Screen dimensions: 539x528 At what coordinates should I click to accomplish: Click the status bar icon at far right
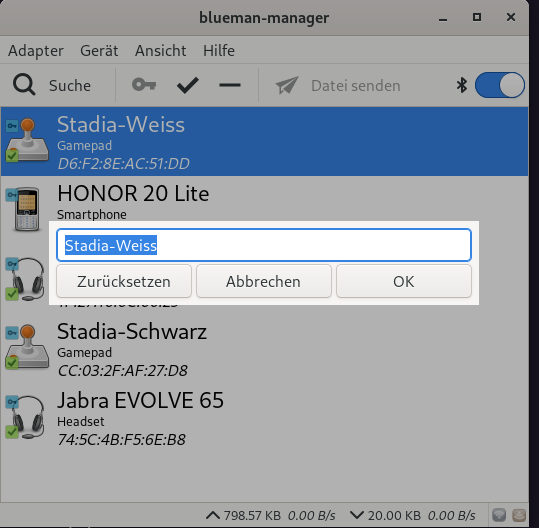[519, 515]
